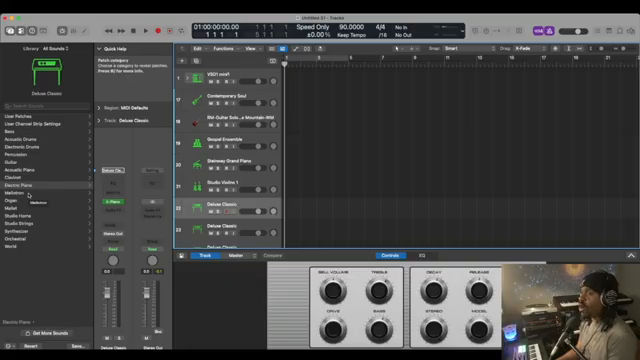
Task: Click the Get More Sounds button
Action: tap(47, 333)
